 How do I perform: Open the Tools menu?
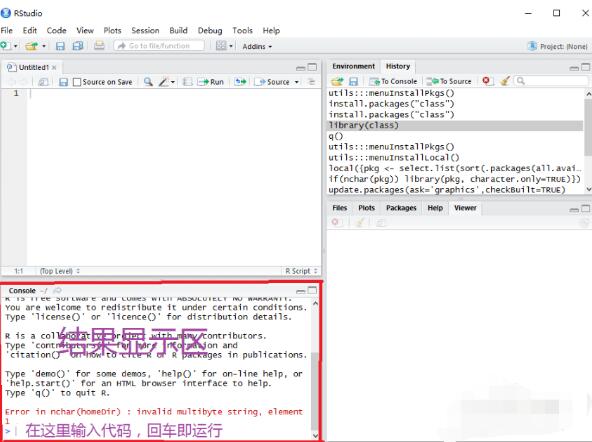[x=242, y=30]
